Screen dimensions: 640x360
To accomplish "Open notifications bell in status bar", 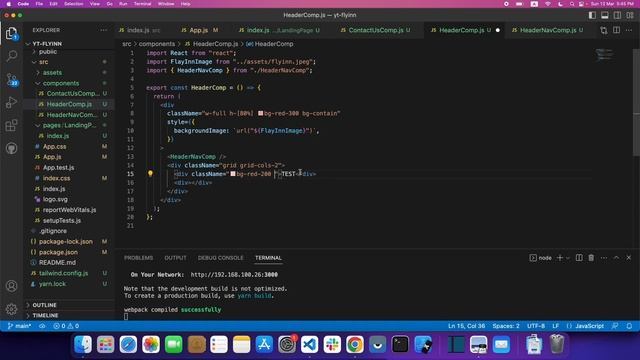I will (629, 326).
